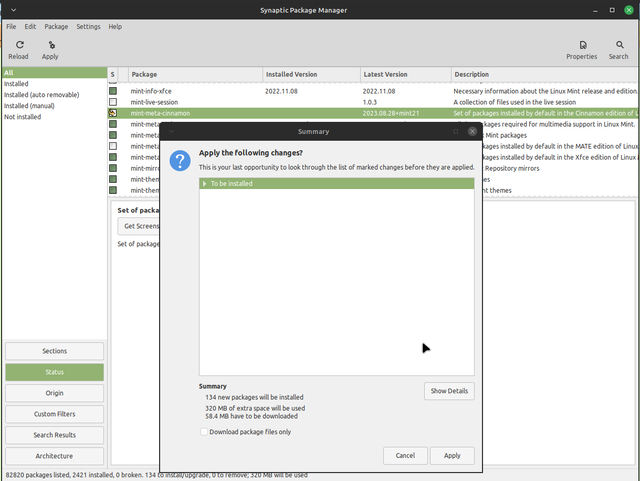The width and height of the screenshot is (640, 481).
Task: Open the Package menu
Action: pyautogui.click(x=56, y=27)
